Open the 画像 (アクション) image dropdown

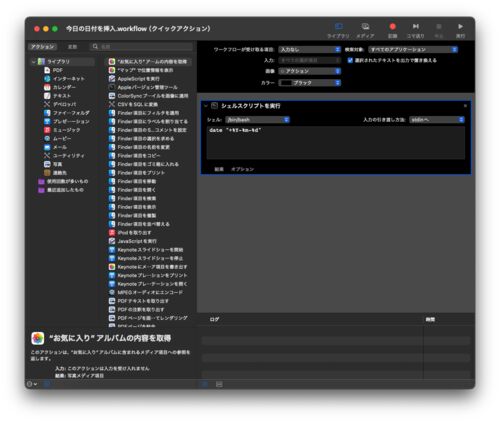point(310,71)
